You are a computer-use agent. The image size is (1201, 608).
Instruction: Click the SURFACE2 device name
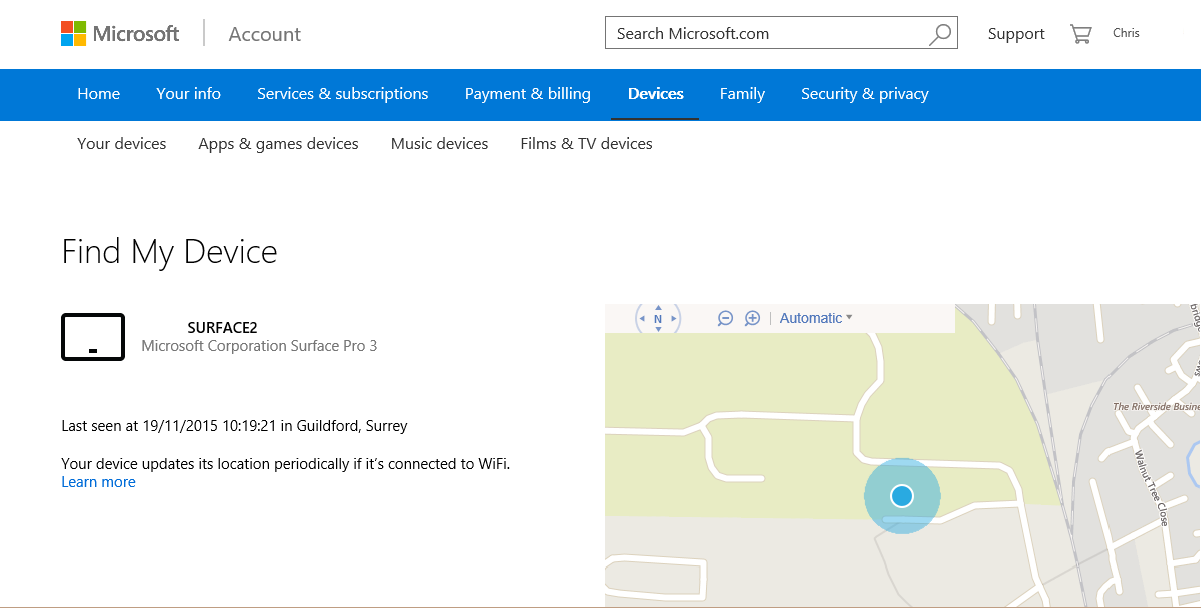[x=222, y=328]
